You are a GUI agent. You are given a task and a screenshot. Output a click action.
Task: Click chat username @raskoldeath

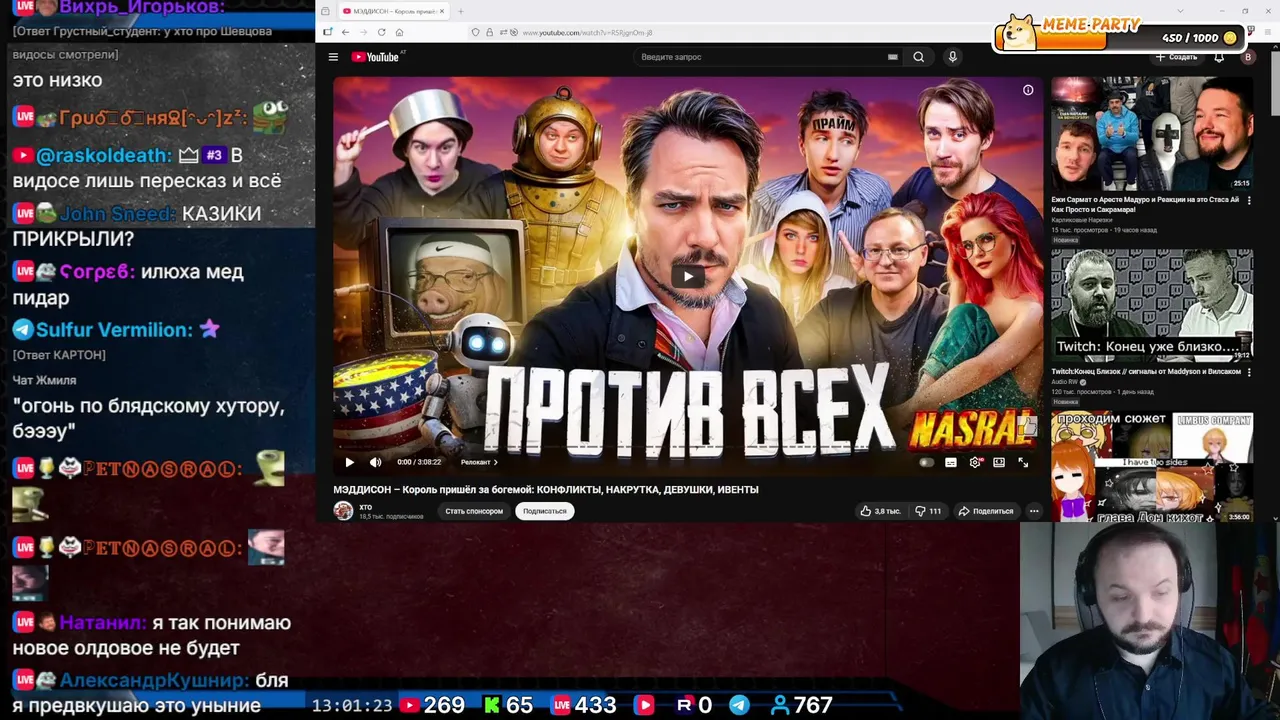pyautogui.click(x=104, y=155)
